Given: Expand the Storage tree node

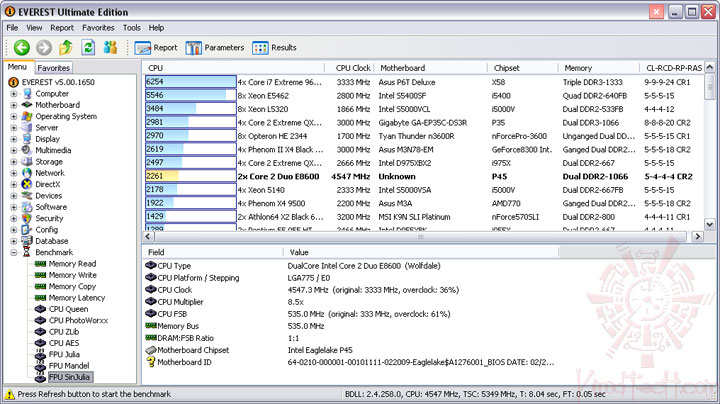Looking at the screenshot, I should [x=14, y=162].
